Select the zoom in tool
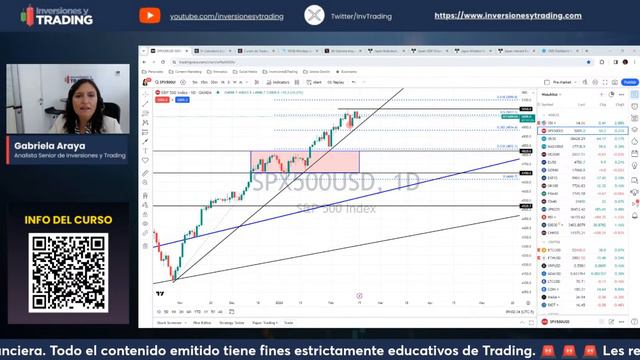Image resolution: width=640 pixels, height=360 pixels. 145,182
